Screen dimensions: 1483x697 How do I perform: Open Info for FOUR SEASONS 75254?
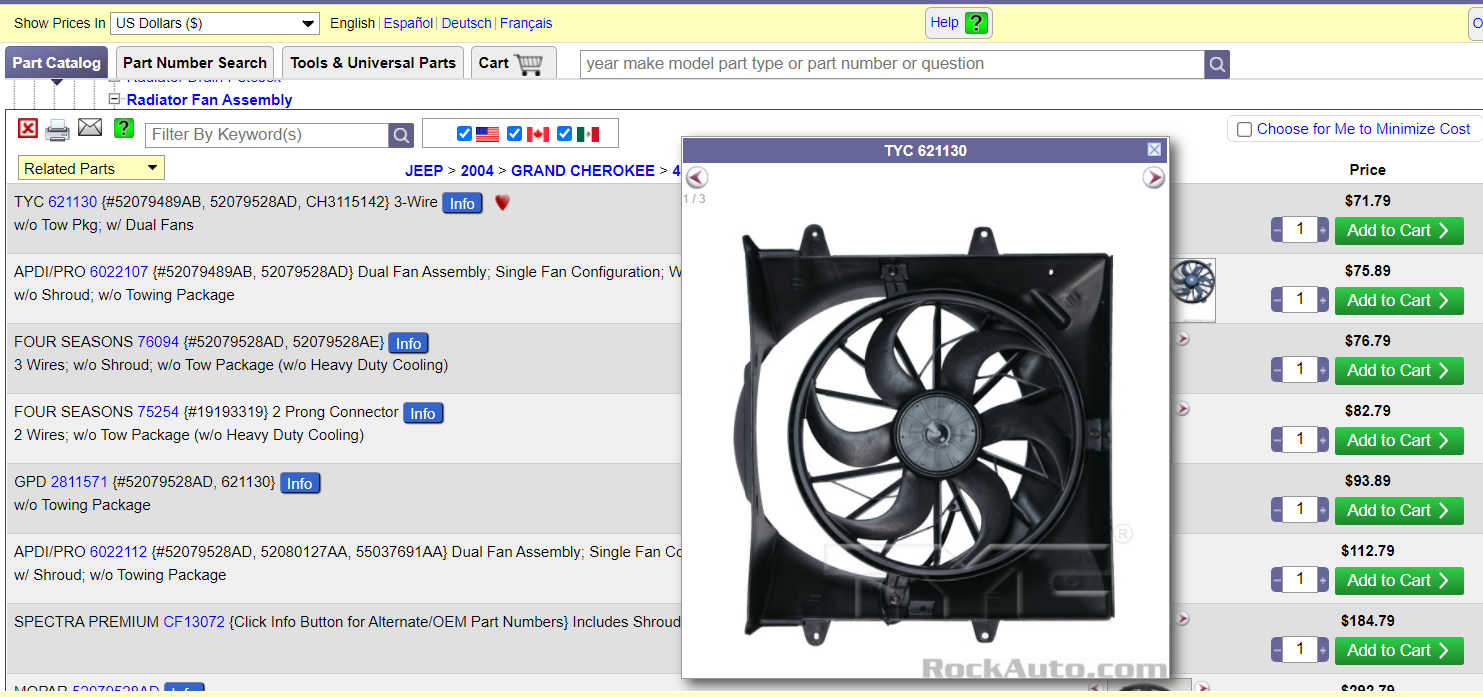423,413
